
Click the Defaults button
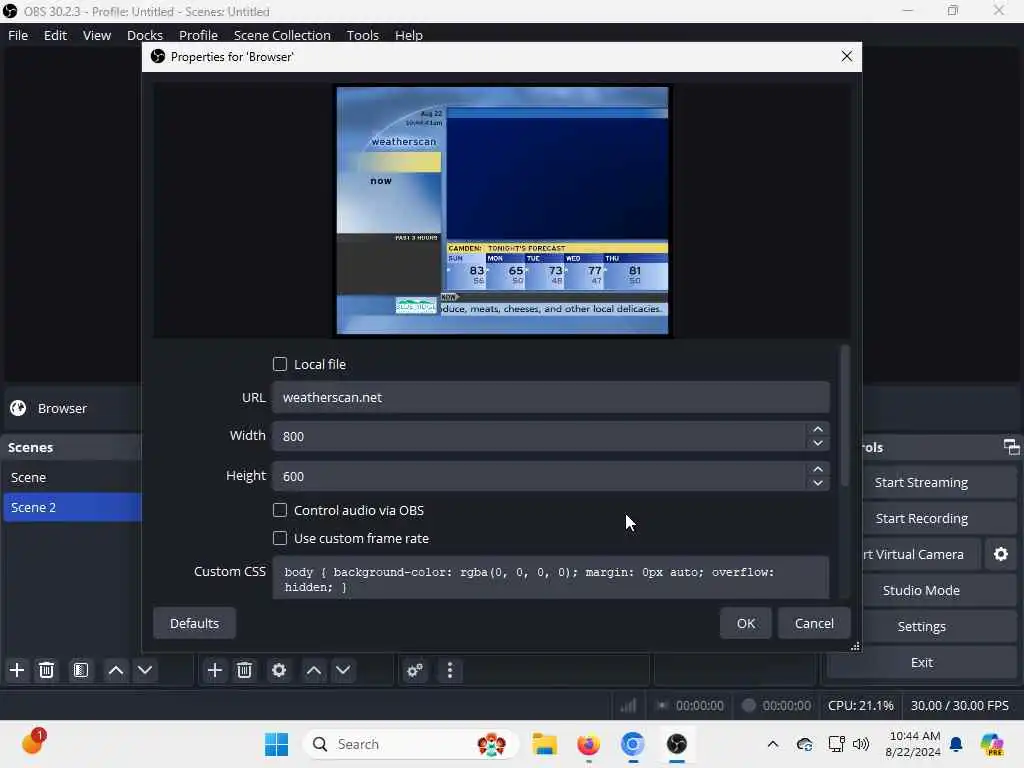click(194, 623)
